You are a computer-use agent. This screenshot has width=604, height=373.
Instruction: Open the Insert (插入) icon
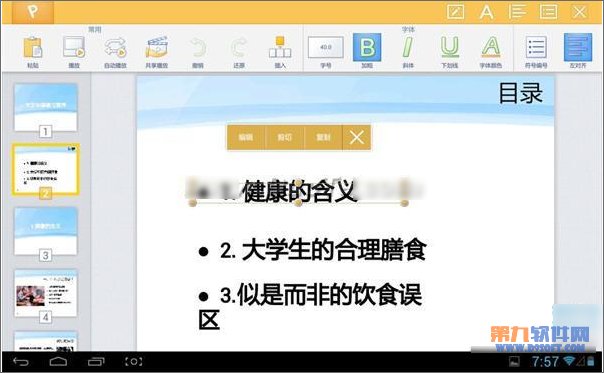280,47
